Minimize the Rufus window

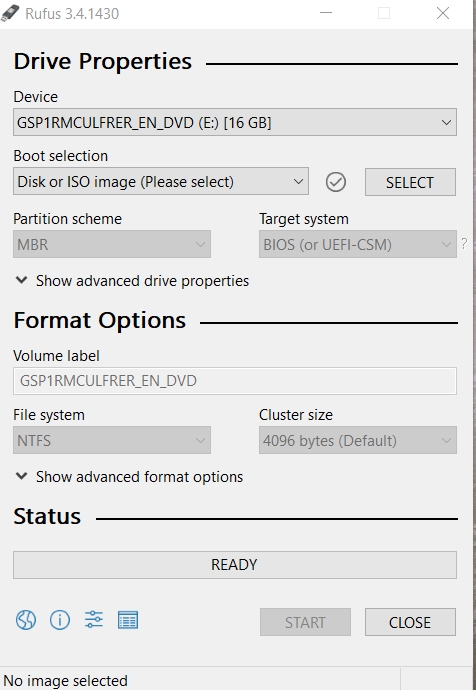pos(326,13)
